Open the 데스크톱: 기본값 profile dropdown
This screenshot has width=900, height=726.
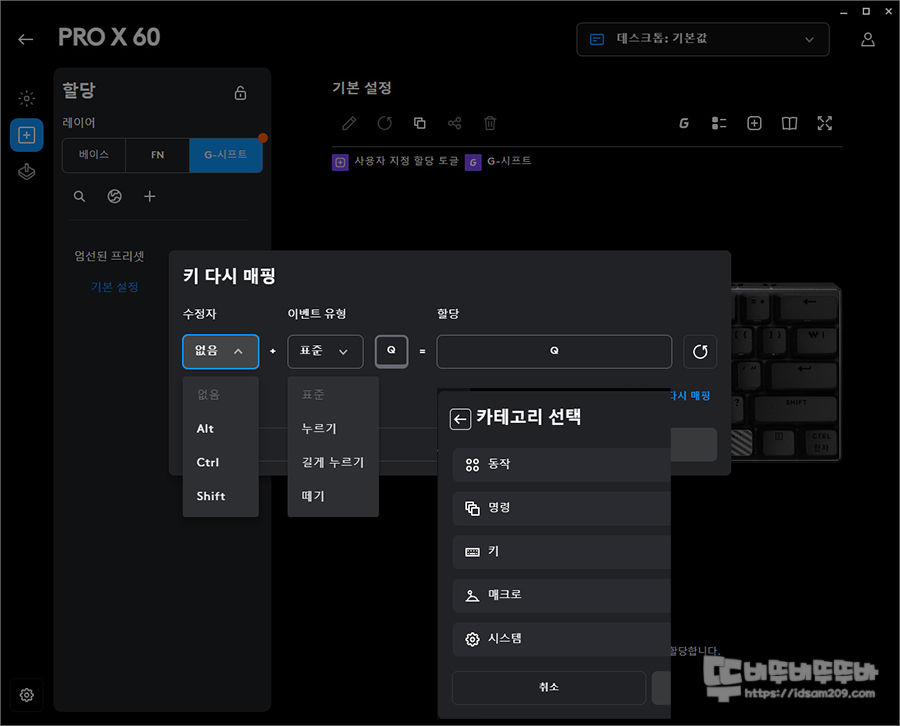[703, 39]
